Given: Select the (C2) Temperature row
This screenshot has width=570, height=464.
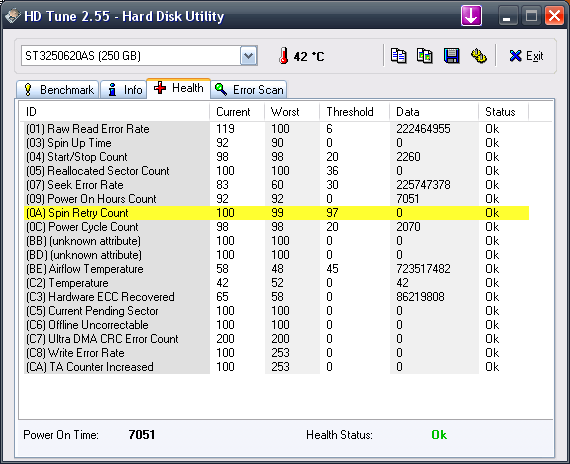Looking at the screenshot, I should (276, 283).
